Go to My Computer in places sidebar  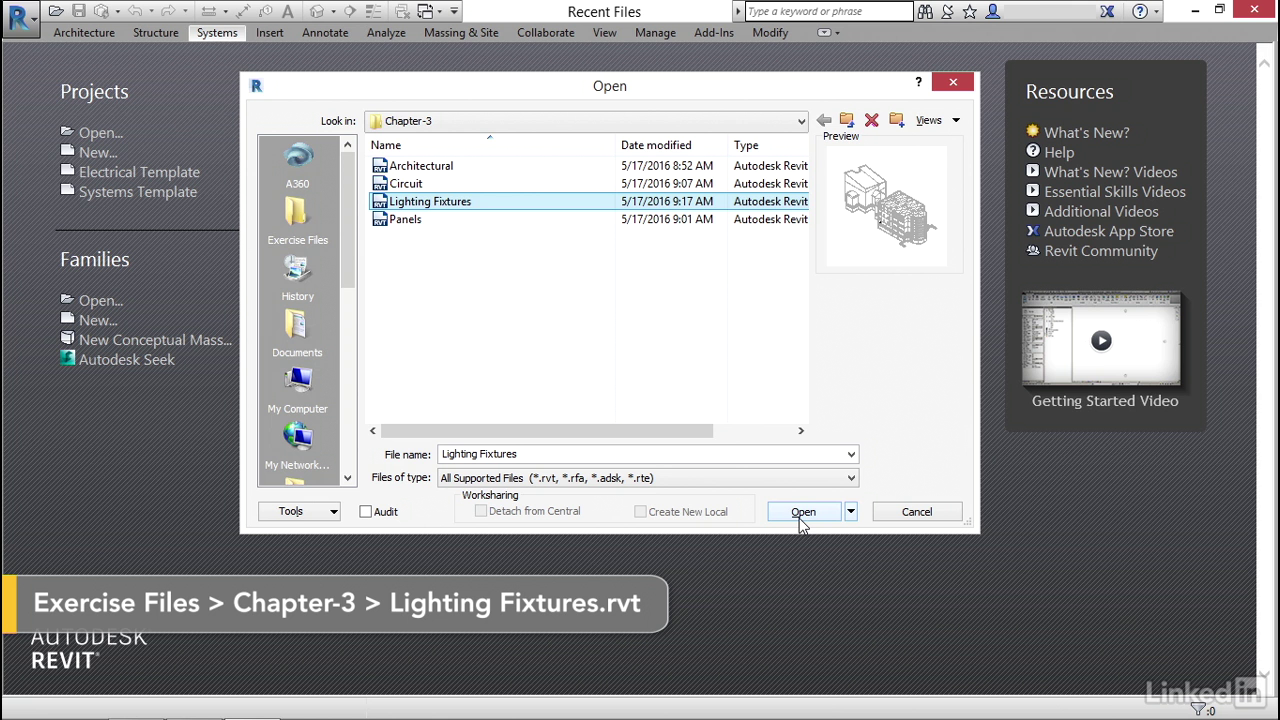[x=297, y=390]
